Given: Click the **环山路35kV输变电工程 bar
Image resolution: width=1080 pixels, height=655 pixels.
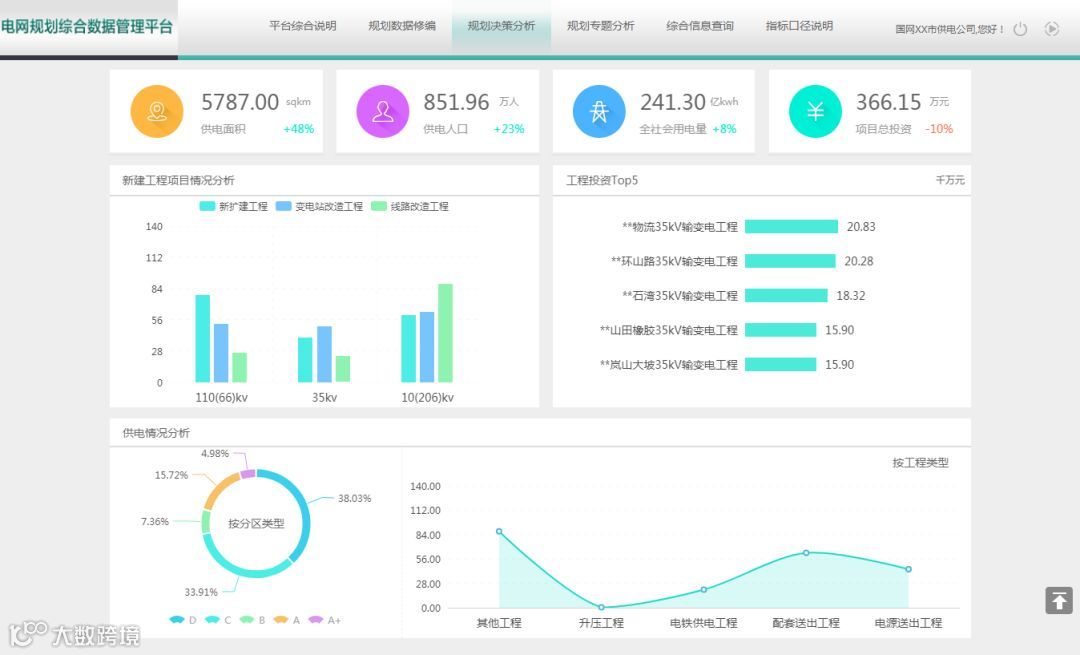Looking at the screenshot, I should point(790,261).
